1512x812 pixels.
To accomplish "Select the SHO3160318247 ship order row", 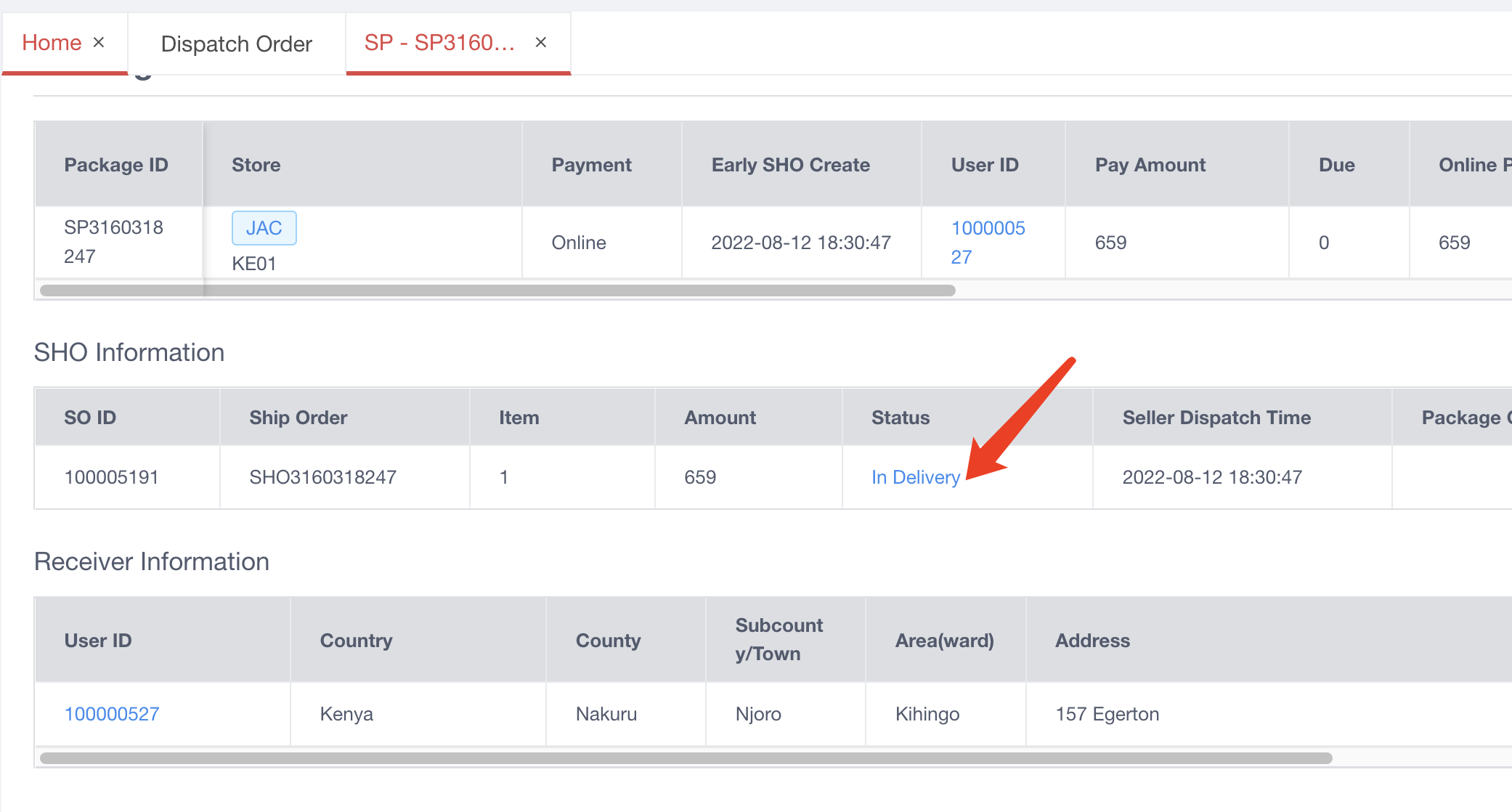I will pos(322,477).
